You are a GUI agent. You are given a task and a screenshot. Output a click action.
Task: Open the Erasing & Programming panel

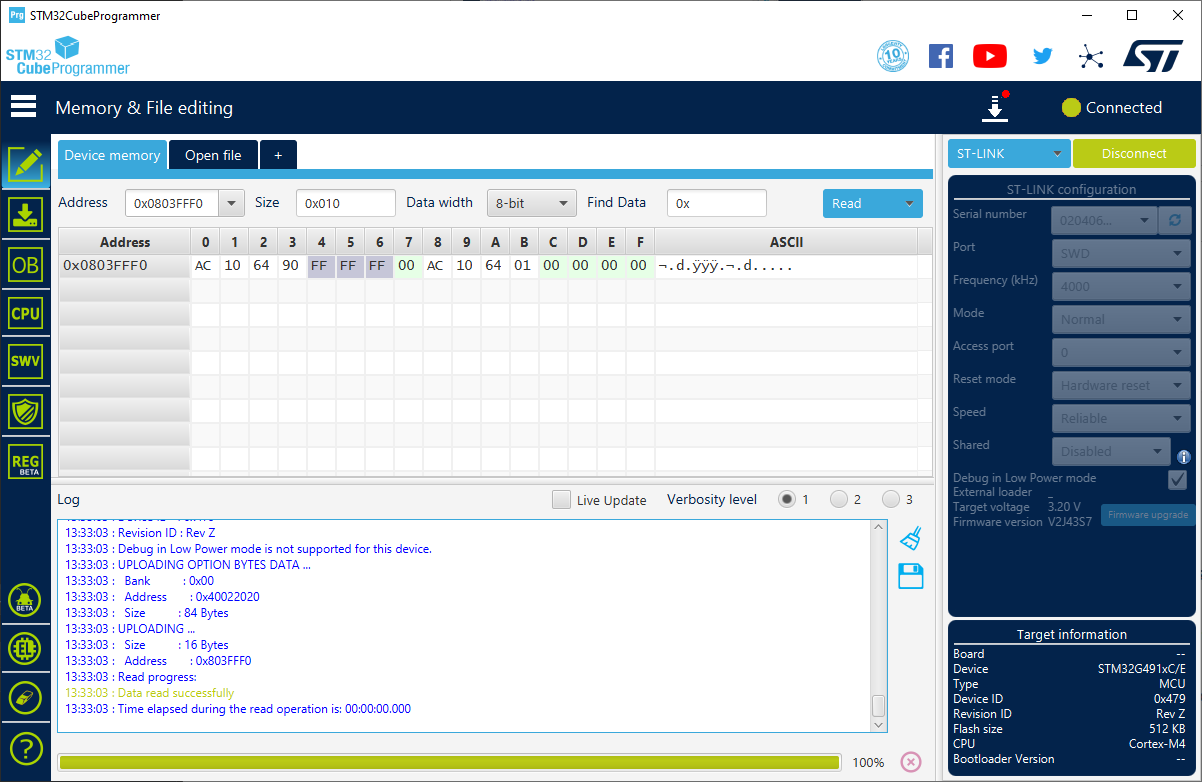coord(25,214)
